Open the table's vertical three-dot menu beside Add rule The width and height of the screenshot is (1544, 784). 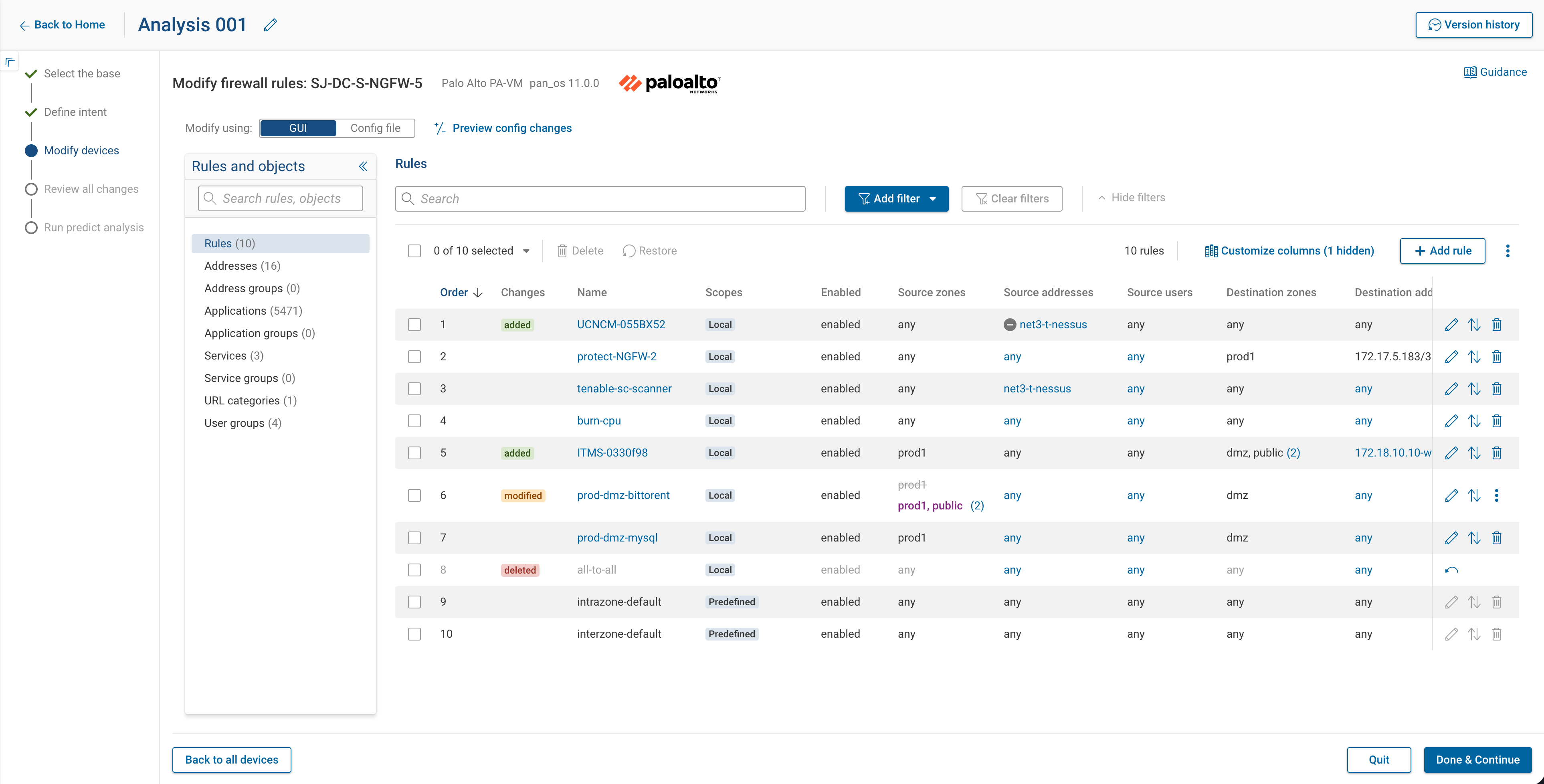pos(1508,251)
